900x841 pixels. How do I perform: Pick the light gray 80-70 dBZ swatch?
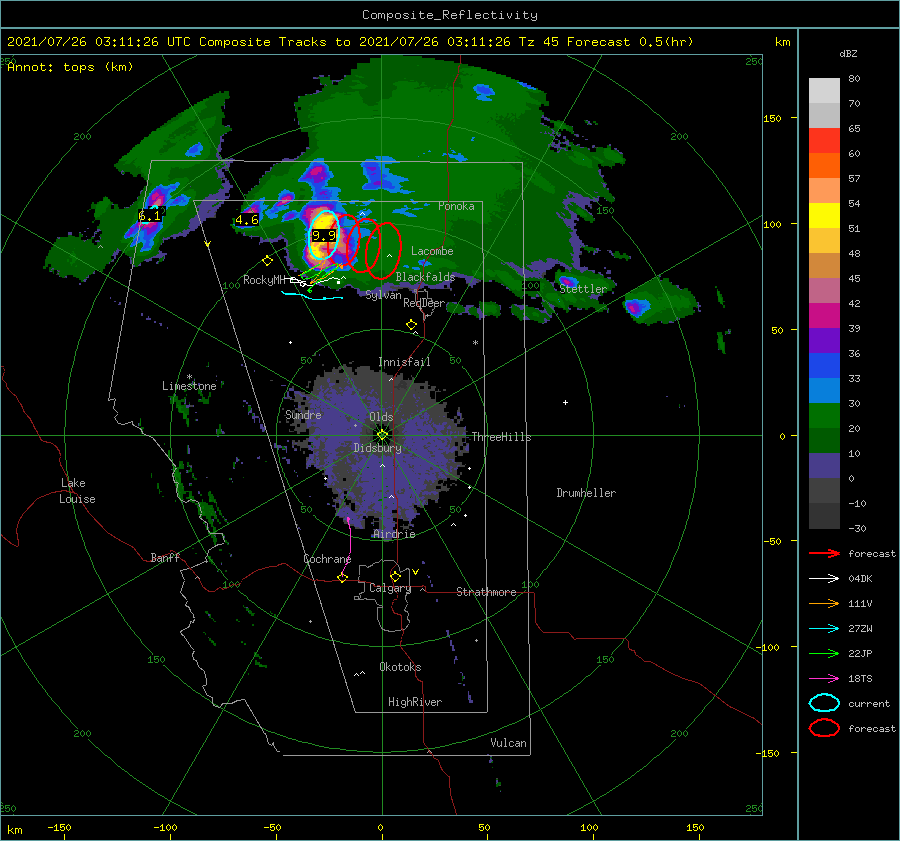[x=824, y=91]
